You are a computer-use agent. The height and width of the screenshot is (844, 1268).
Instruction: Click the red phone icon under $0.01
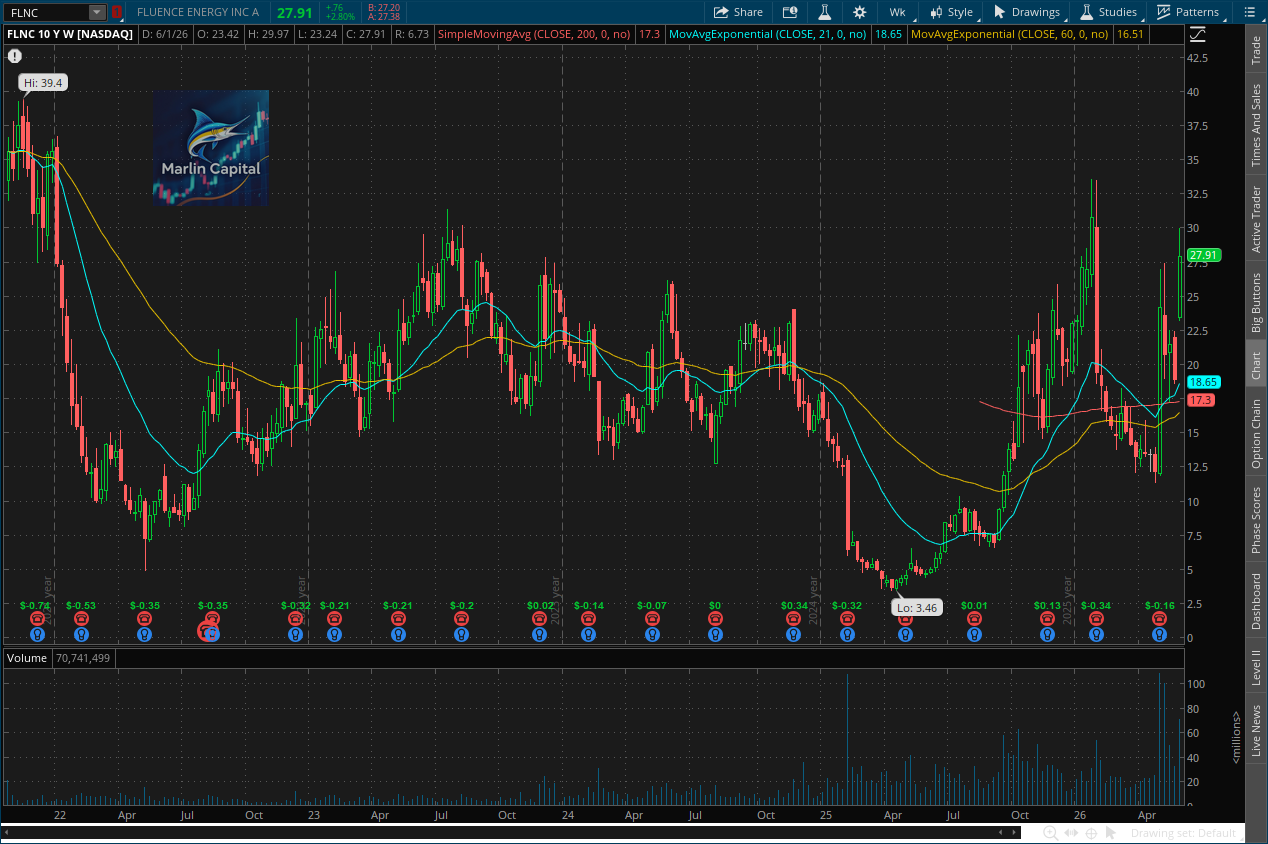click(974, 619)
